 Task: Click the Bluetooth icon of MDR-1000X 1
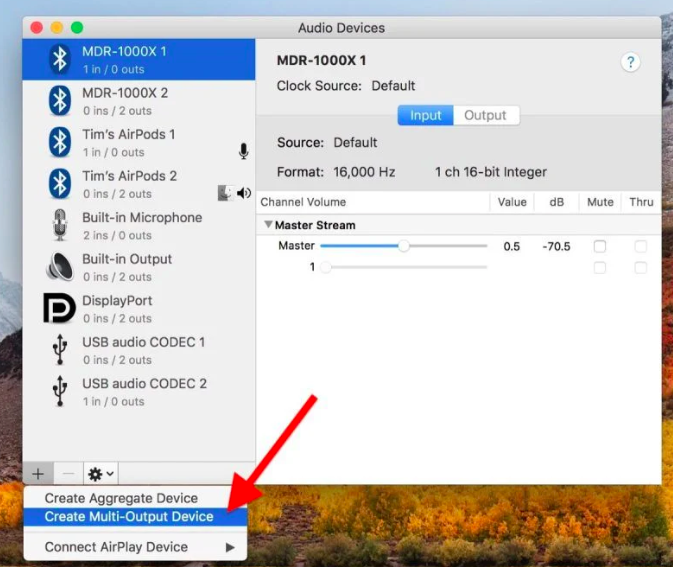[60, 59]
